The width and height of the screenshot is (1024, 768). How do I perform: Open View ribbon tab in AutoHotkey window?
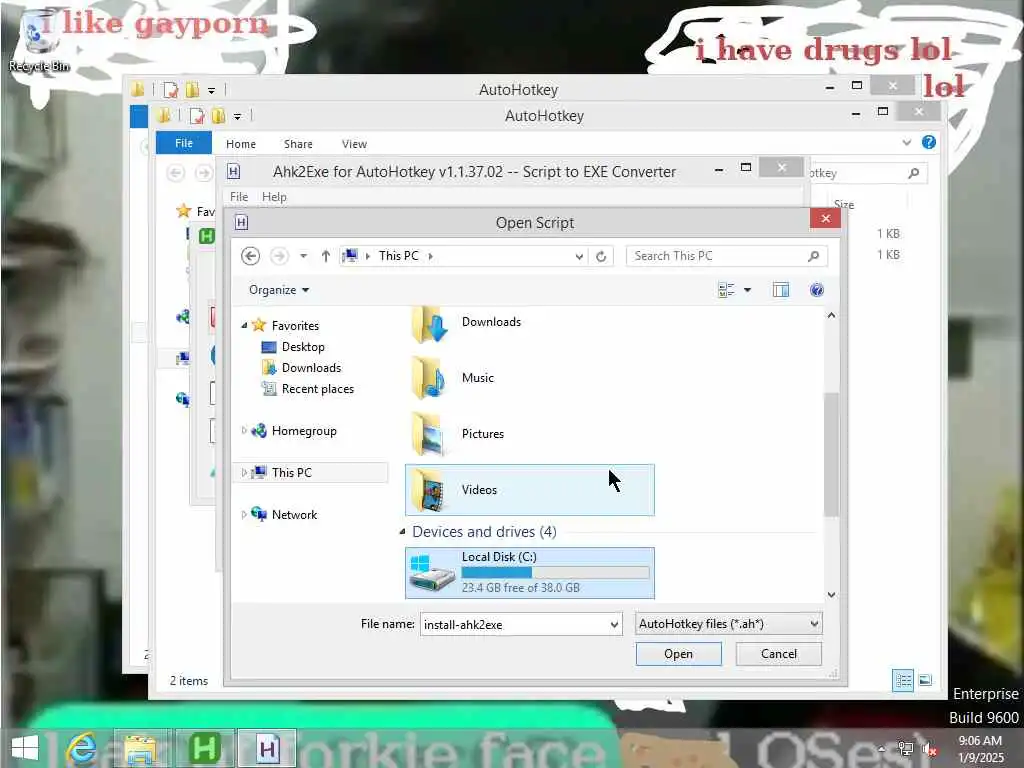(354, 144)
